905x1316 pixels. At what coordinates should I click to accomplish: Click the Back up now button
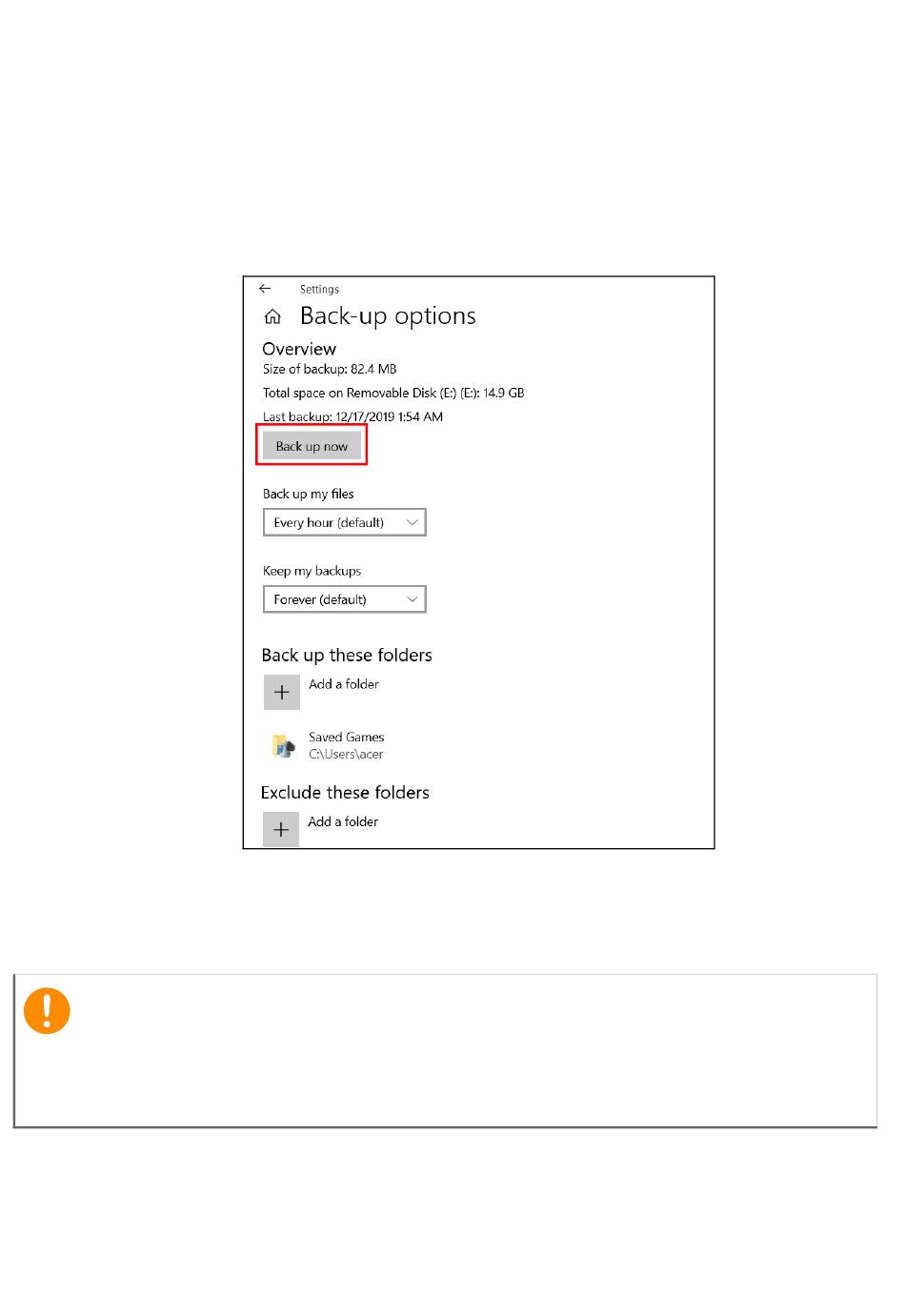tap(312, 446)
